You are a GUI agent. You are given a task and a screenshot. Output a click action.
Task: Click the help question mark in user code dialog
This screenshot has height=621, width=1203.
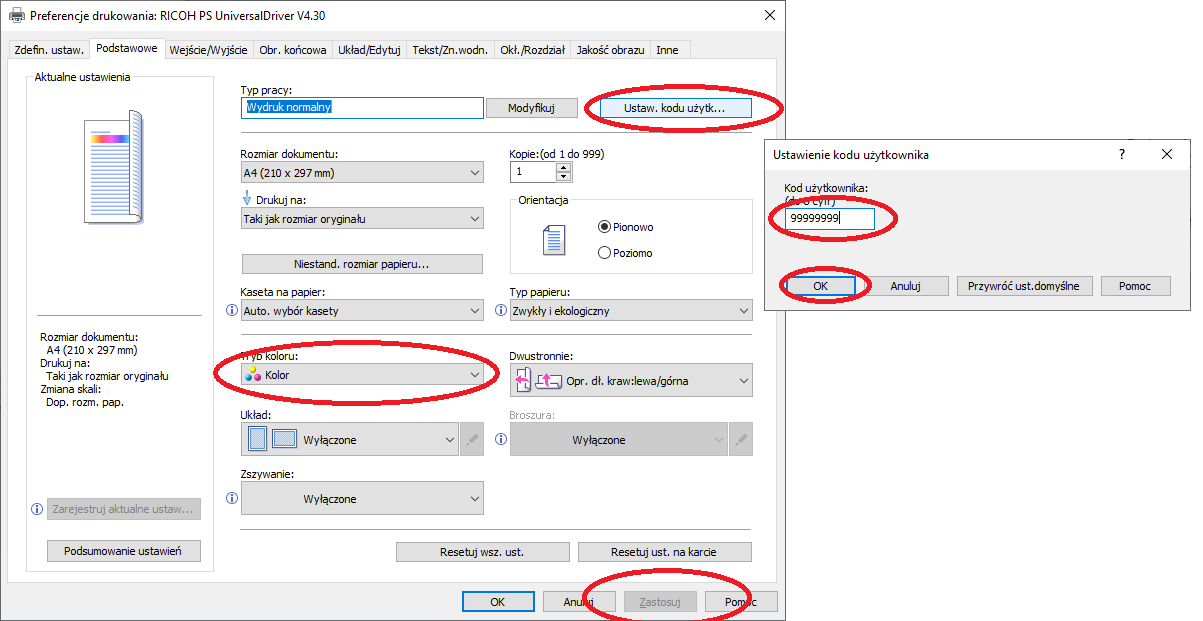tap(1122, 154)
